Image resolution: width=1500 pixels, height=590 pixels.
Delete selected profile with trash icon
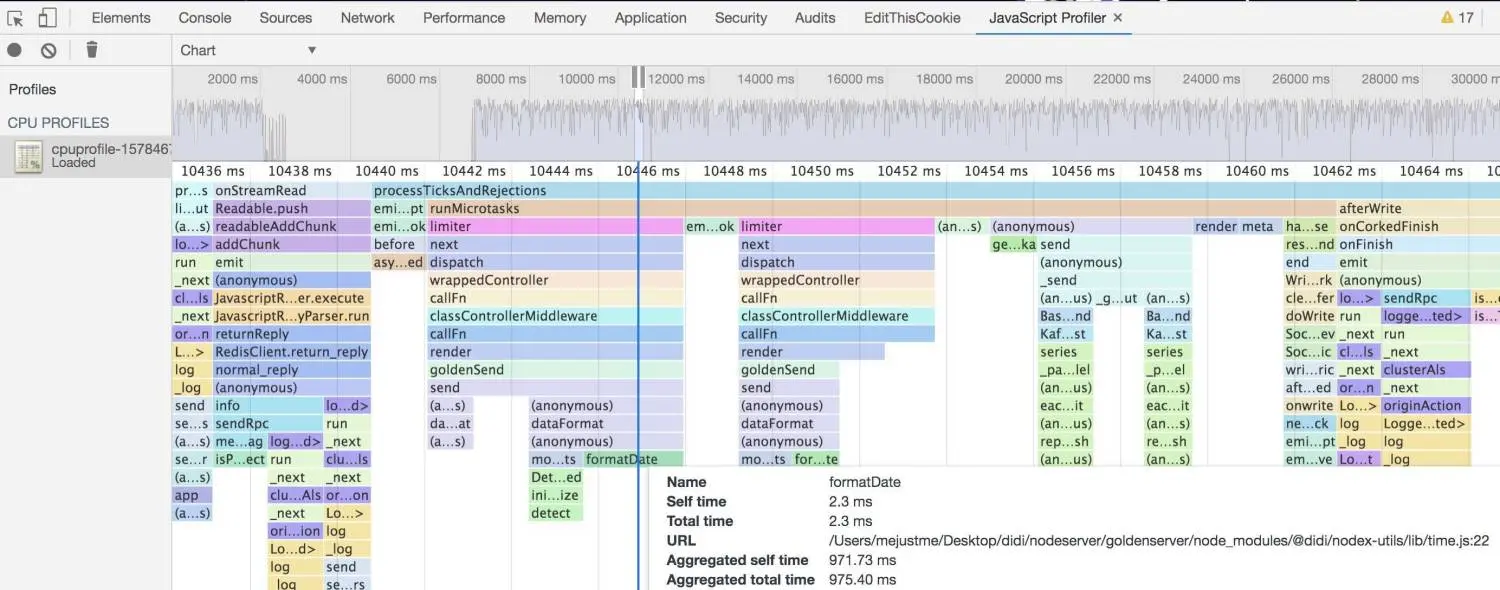point(92,50)
